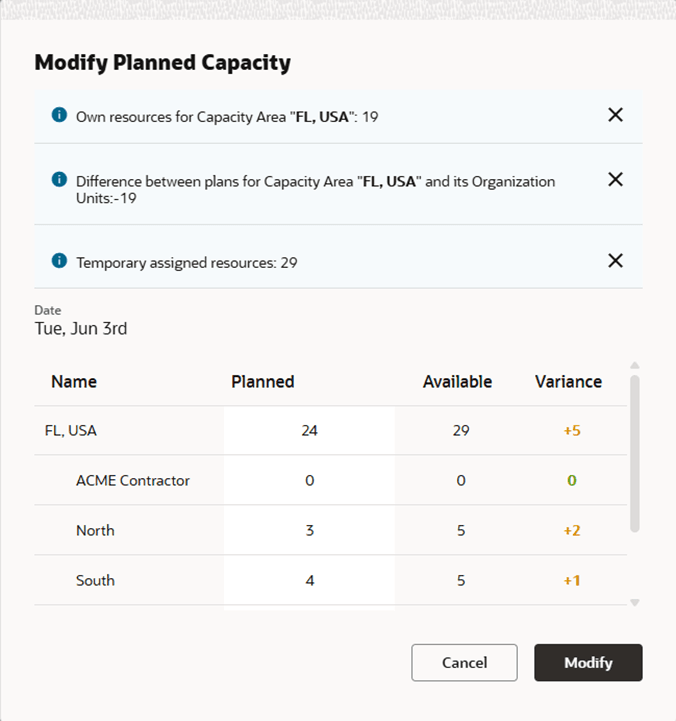The width and height of the screenshot is (676, 721).
Task: Click Variance value +1 for South
Action: tap(572, 580)
